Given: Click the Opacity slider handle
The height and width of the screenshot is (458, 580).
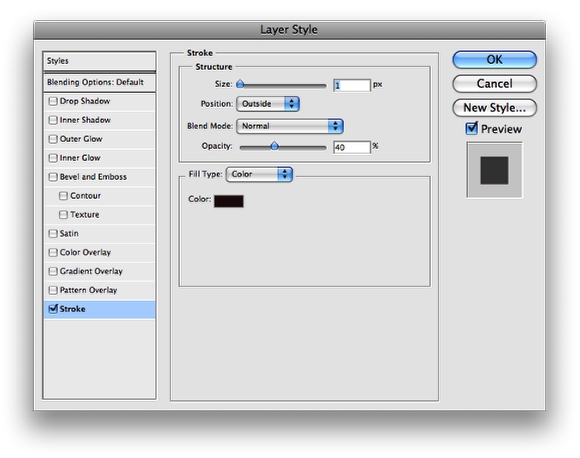Looking at the screenshot, I should [274, 146].
